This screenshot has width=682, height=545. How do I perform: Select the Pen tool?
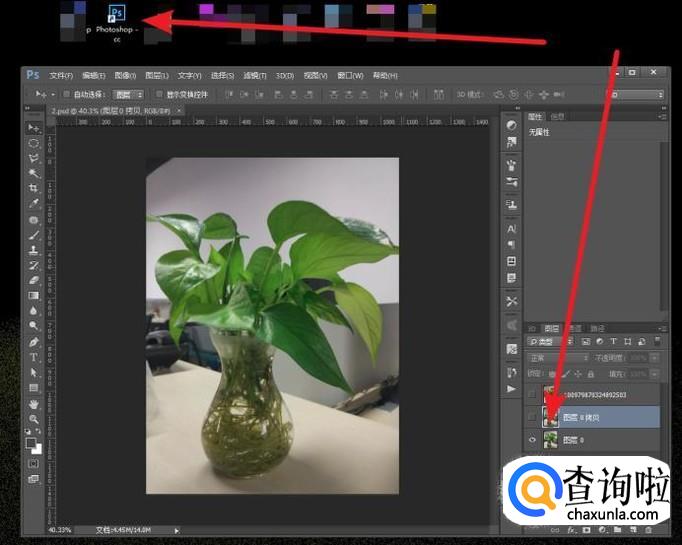[33, 341]
